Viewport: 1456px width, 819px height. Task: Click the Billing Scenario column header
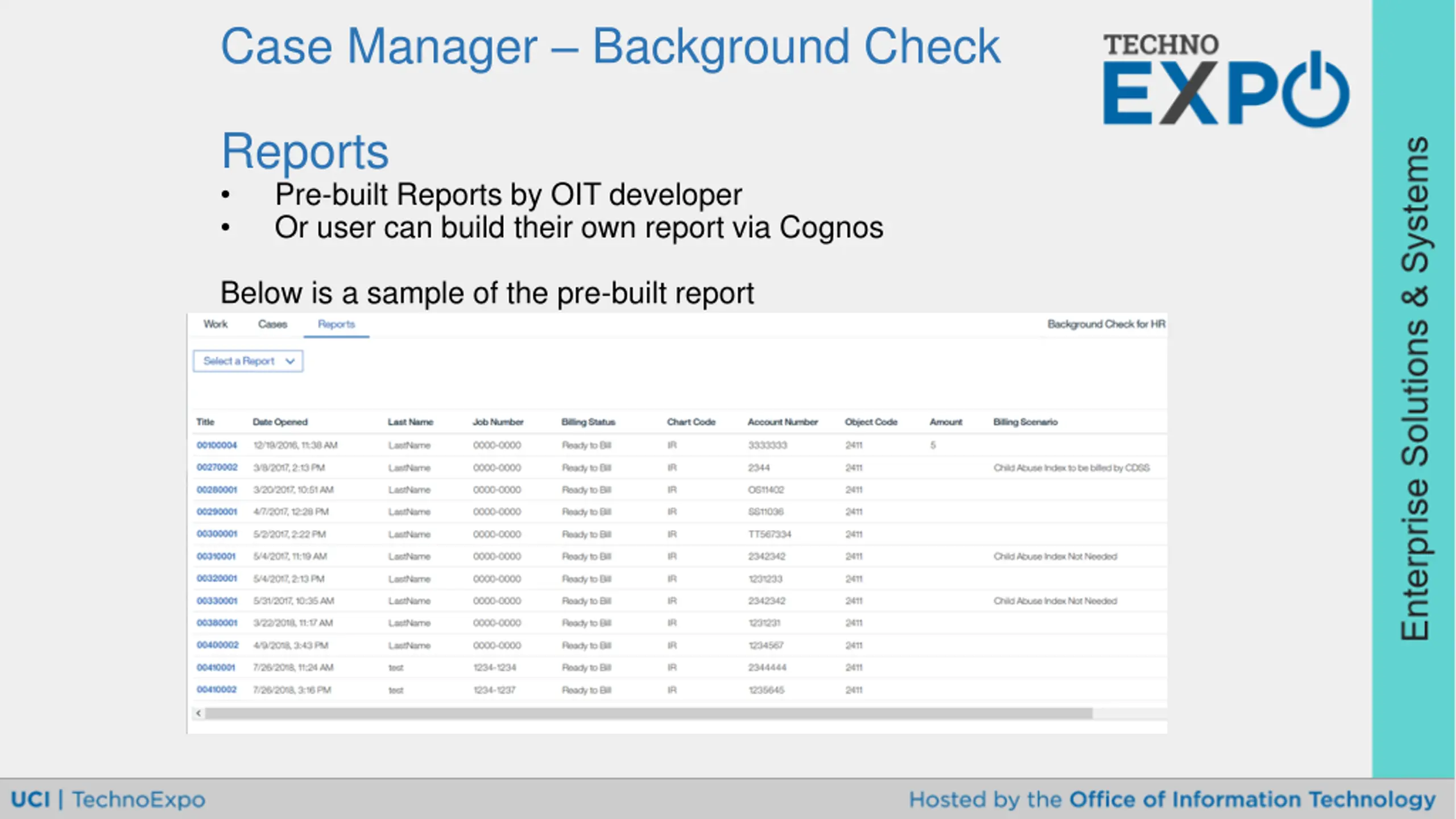coord(1025,422)
